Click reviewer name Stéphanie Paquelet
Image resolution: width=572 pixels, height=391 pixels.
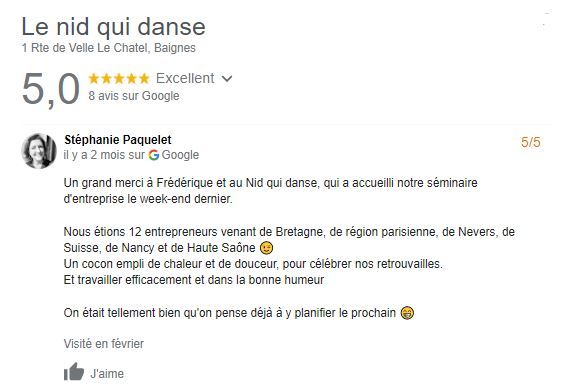point(118,139)
